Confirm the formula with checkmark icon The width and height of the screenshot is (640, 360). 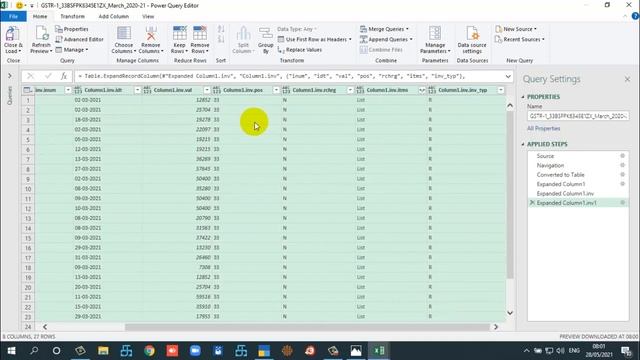click(48, 76)
